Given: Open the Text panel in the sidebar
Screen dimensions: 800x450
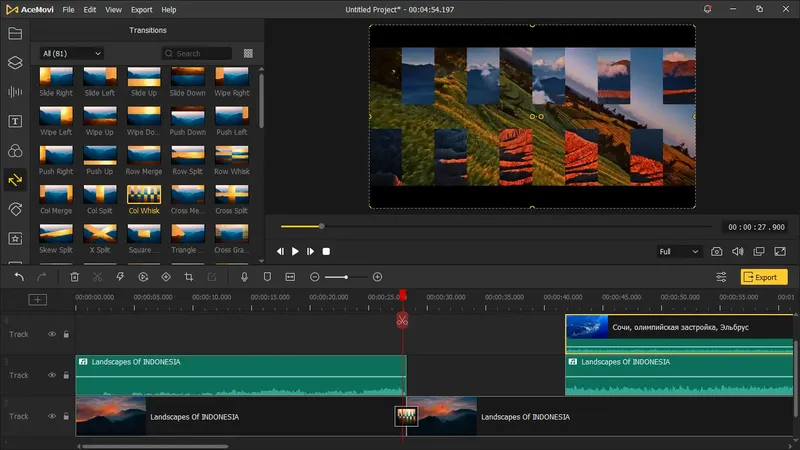Looking at the screenshot, I should [x=15, y=121].
